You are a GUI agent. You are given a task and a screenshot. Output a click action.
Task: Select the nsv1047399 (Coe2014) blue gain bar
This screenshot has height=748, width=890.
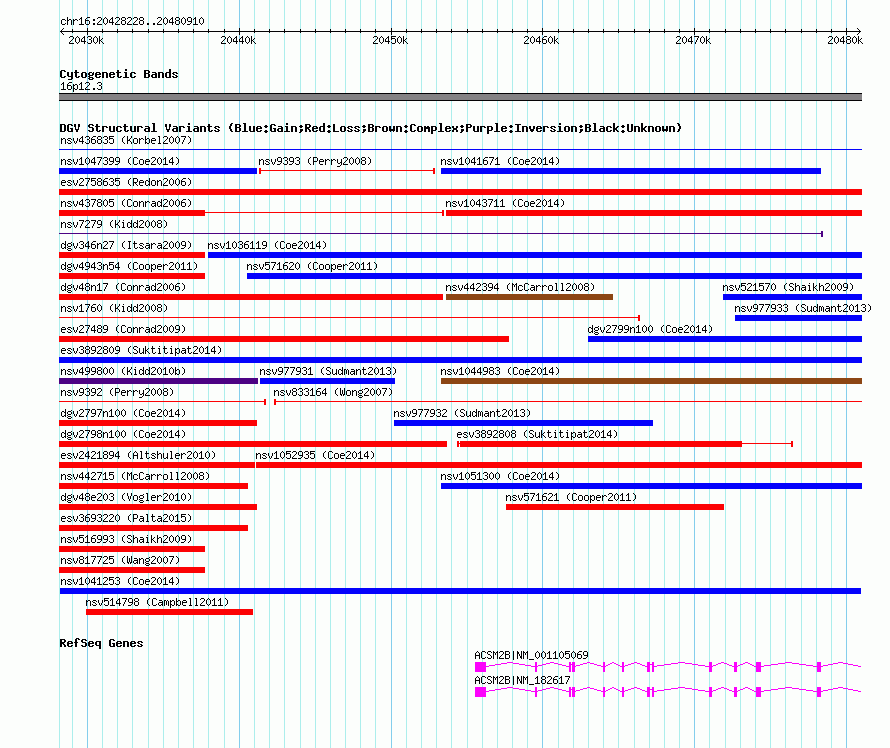(x=158, y=171)
